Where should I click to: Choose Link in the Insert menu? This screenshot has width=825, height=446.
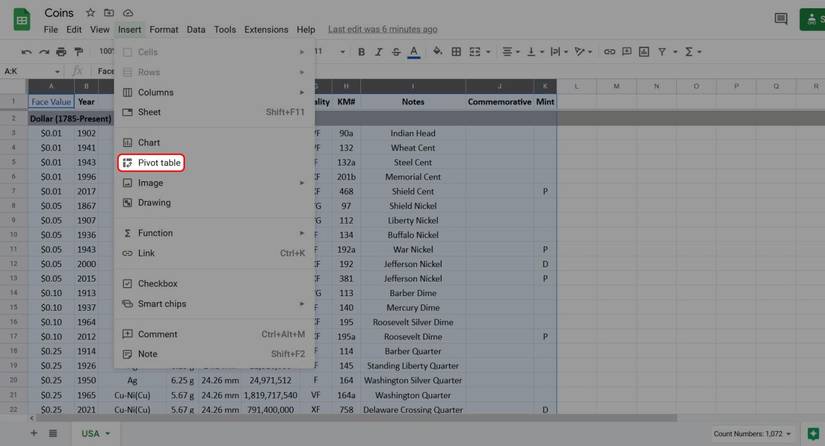(214, 253)
